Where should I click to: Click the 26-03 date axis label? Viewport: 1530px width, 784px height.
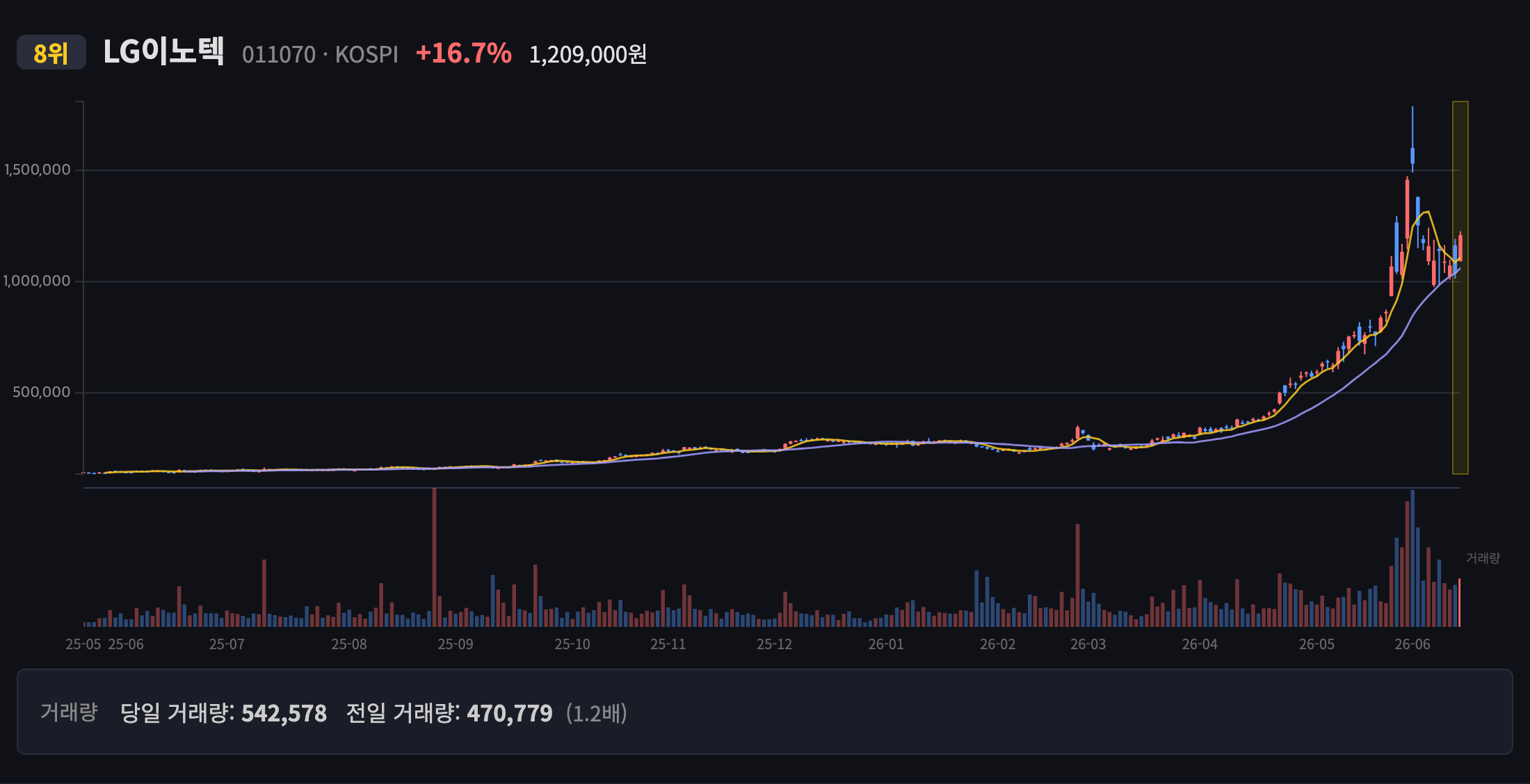1088,644
